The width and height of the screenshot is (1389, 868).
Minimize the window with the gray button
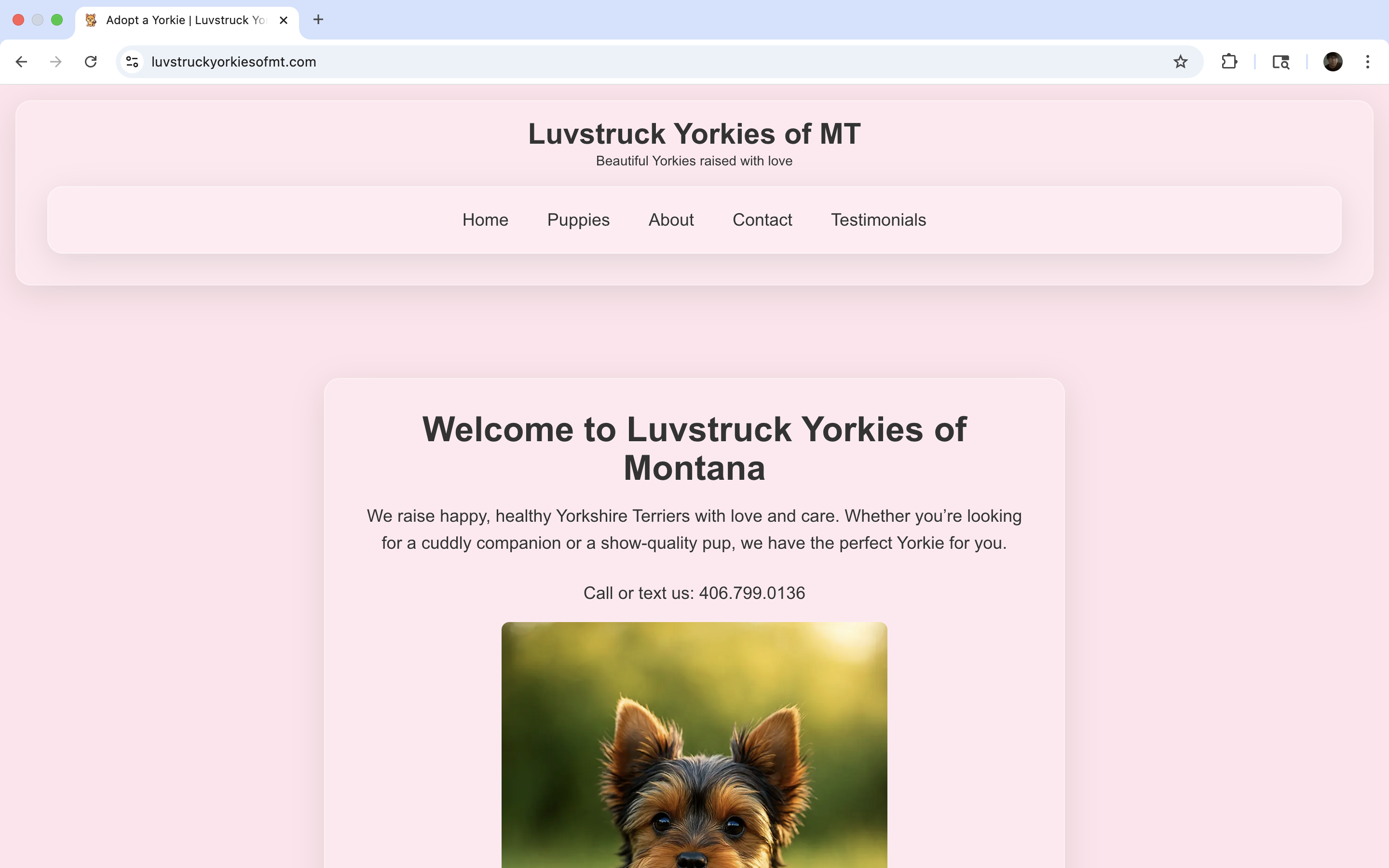coord(37,19)
